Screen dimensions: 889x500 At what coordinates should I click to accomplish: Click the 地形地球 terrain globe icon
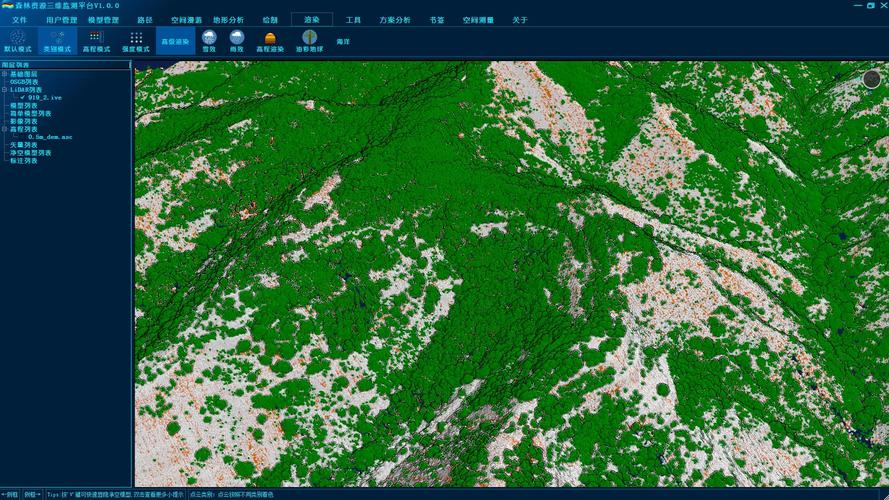click(x=310, y=40)
